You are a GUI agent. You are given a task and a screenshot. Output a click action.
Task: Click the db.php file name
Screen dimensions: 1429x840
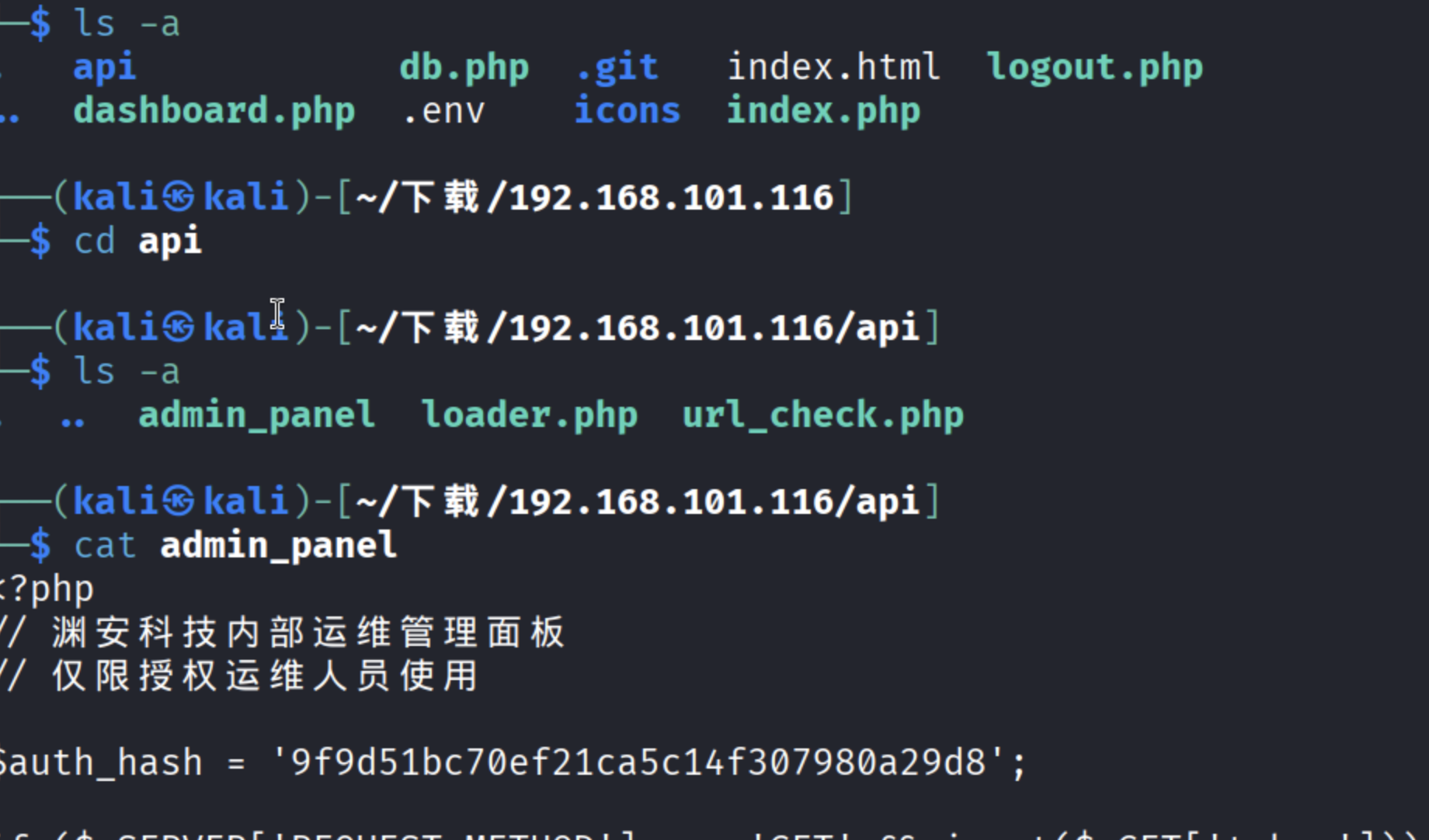point(464,68)
